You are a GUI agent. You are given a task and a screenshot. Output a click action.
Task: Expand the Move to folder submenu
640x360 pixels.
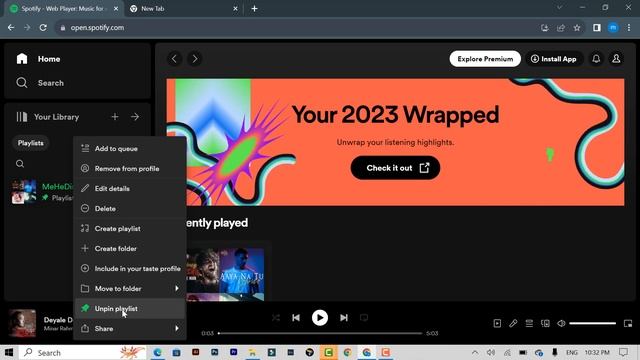tap(129, 289)
